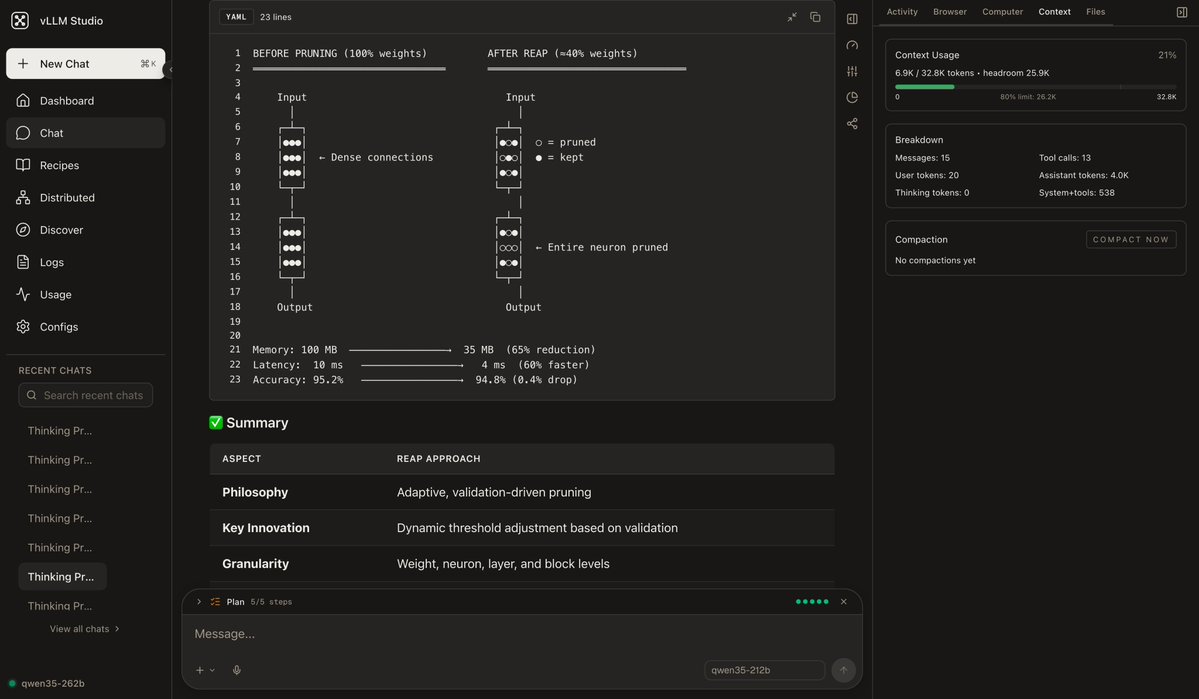
Task: Click the share icon
Action: [x=852, y=123]
